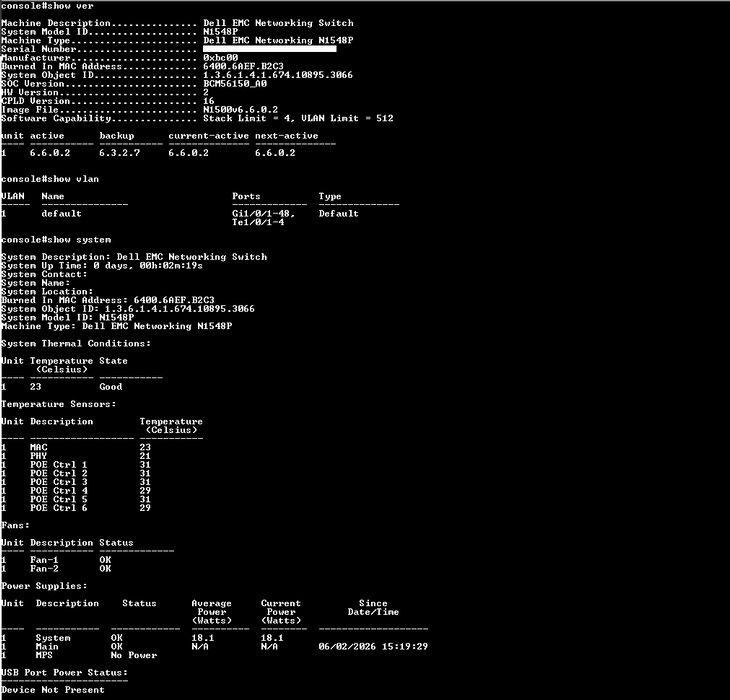Click the 'console#show system' command line

(x=56, y=240)
